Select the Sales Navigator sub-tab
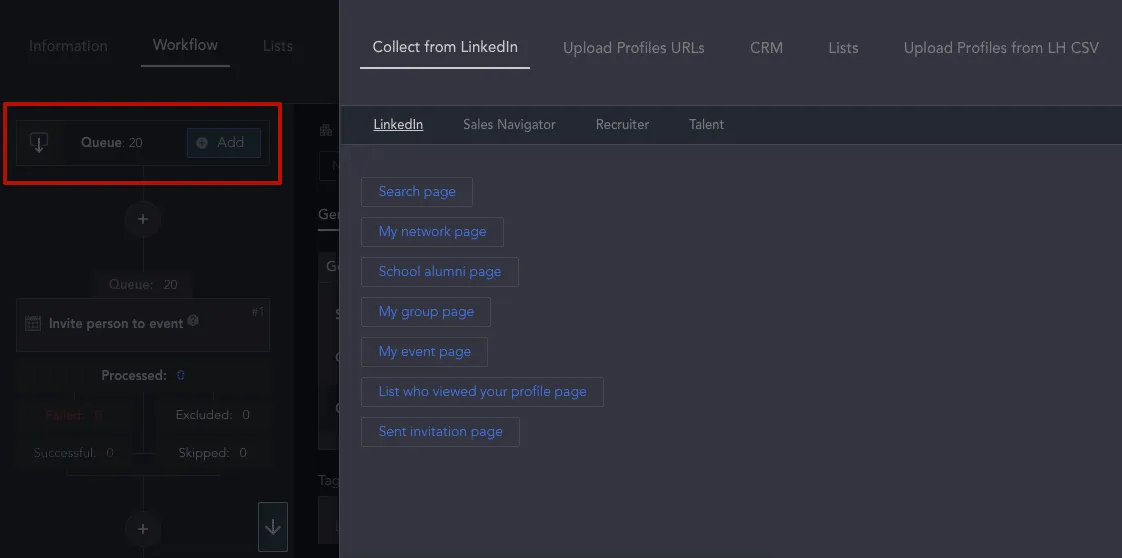Viewport: 1122px width, 558px height. pos(509,124)
